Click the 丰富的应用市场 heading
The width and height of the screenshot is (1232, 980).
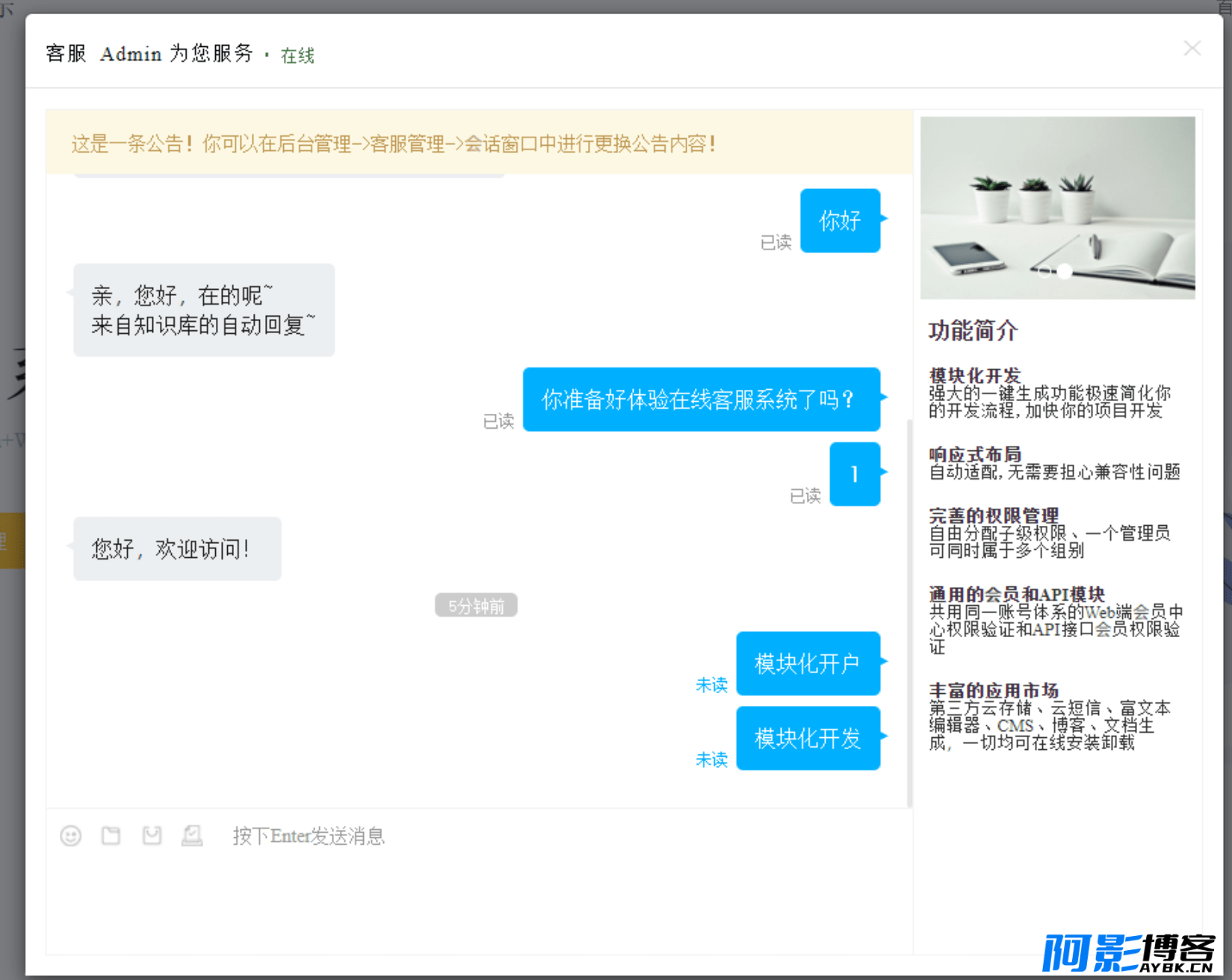coord(994,690)
